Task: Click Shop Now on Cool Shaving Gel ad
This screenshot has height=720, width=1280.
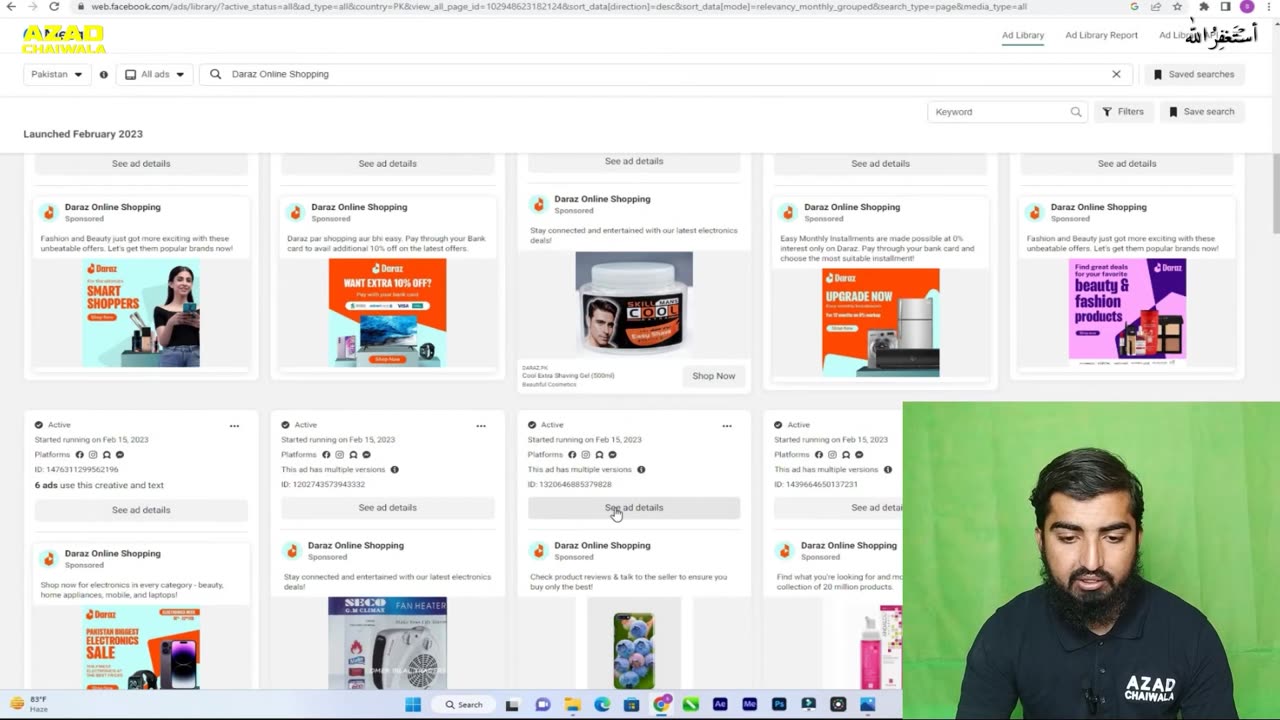Action: point(714,376)
